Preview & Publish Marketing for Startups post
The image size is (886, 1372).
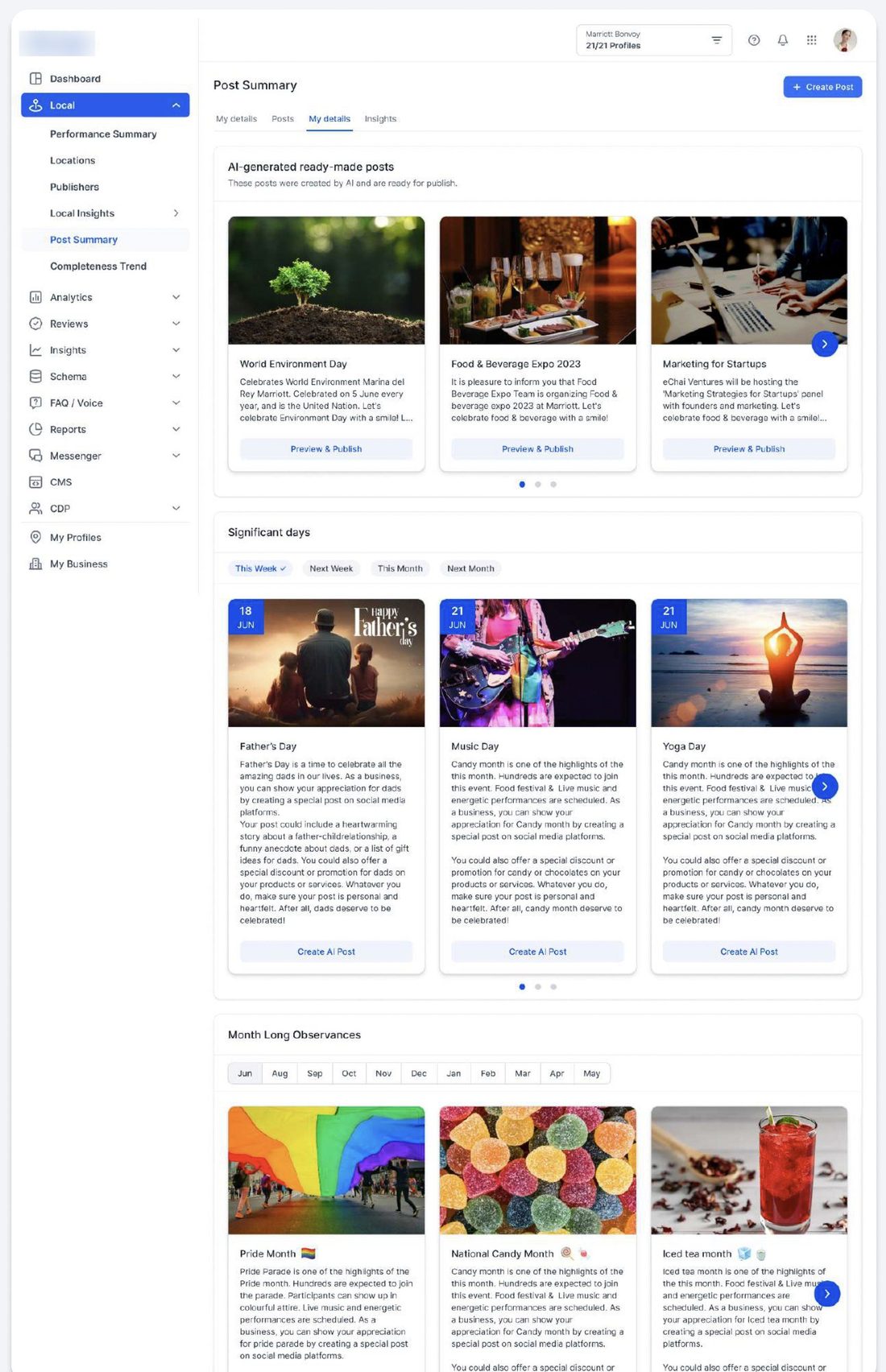pos(749,449)
